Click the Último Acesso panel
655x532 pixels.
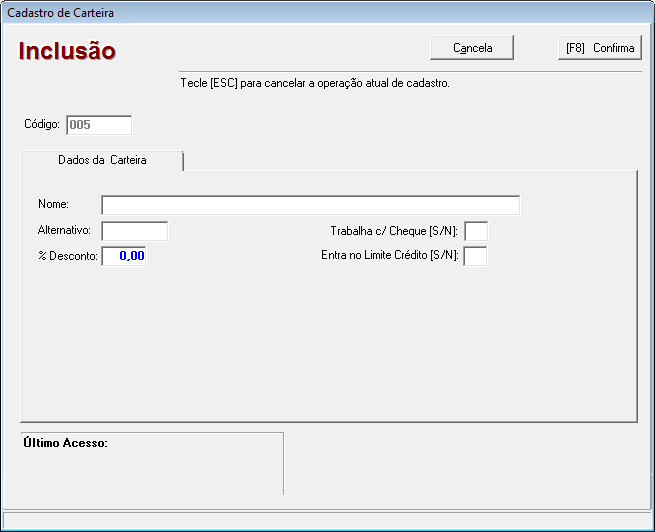152,463
